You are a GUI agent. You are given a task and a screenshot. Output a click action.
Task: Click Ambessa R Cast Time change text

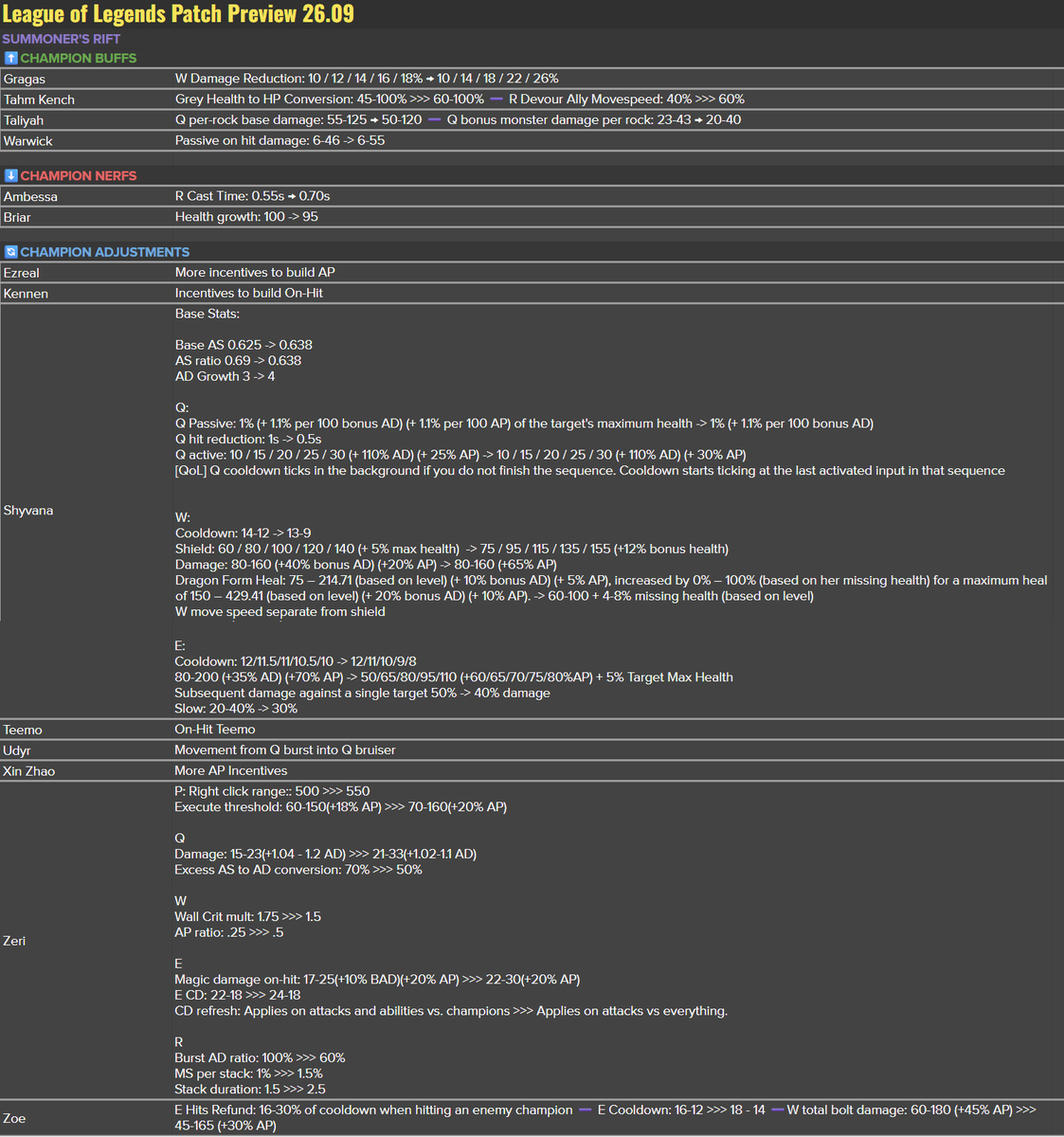[x=253, y=196]
